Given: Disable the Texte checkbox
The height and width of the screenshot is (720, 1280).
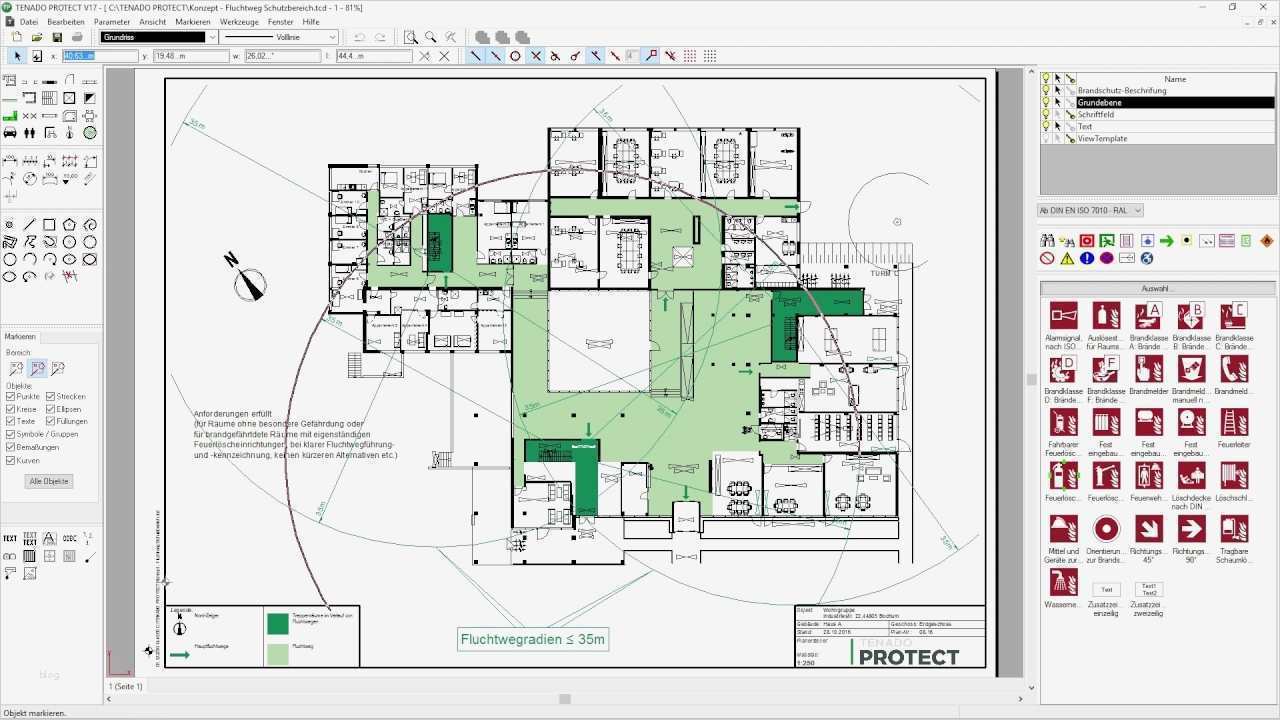Looking at the screenshot, I should pos(10,422).
